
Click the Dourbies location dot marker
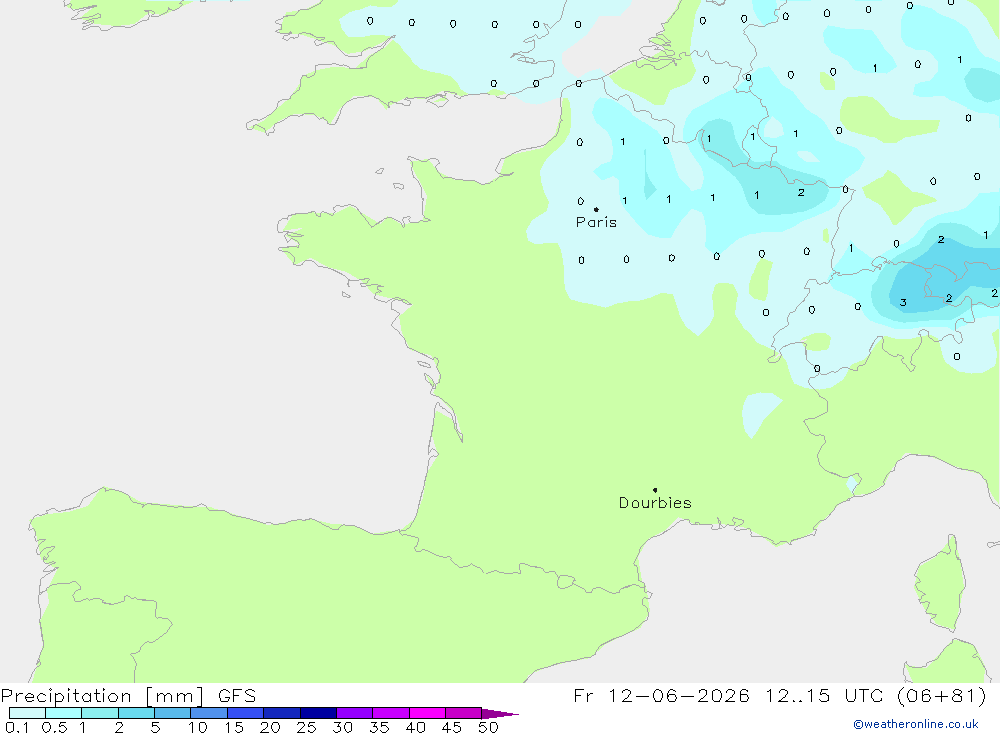click(655, 490)
